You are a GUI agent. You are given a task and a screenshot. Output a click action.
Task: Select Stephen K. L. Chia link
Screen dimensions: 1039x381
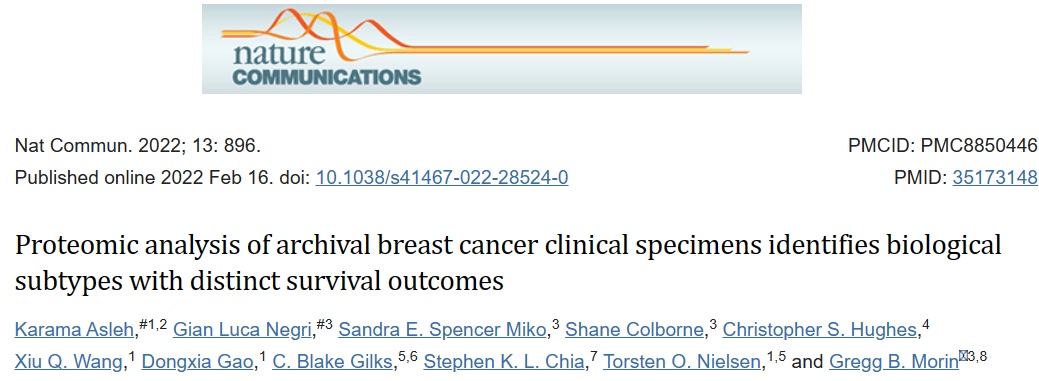(504, 362)
